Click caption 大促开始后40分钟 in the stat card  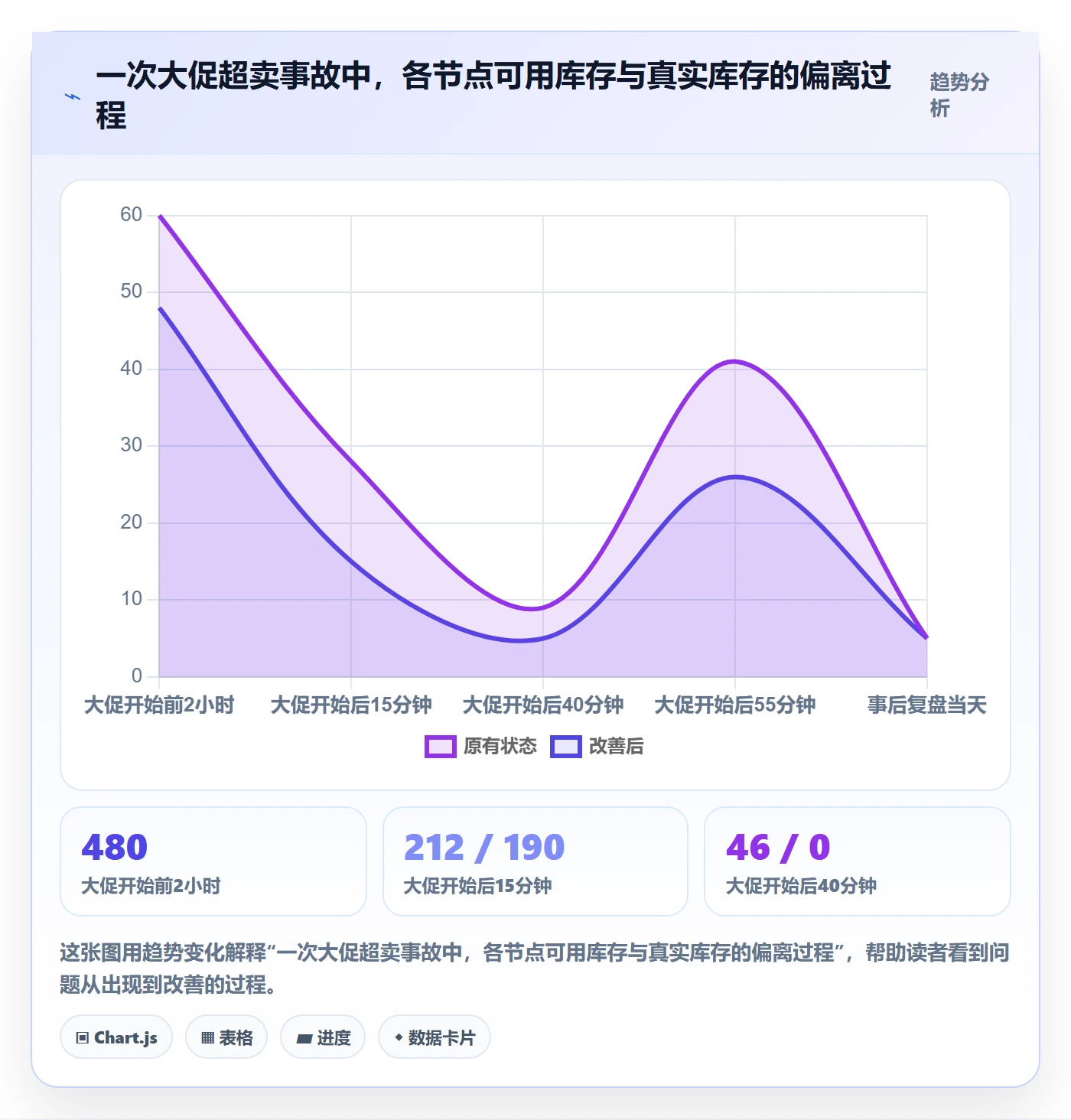click(x=801, y=886)
